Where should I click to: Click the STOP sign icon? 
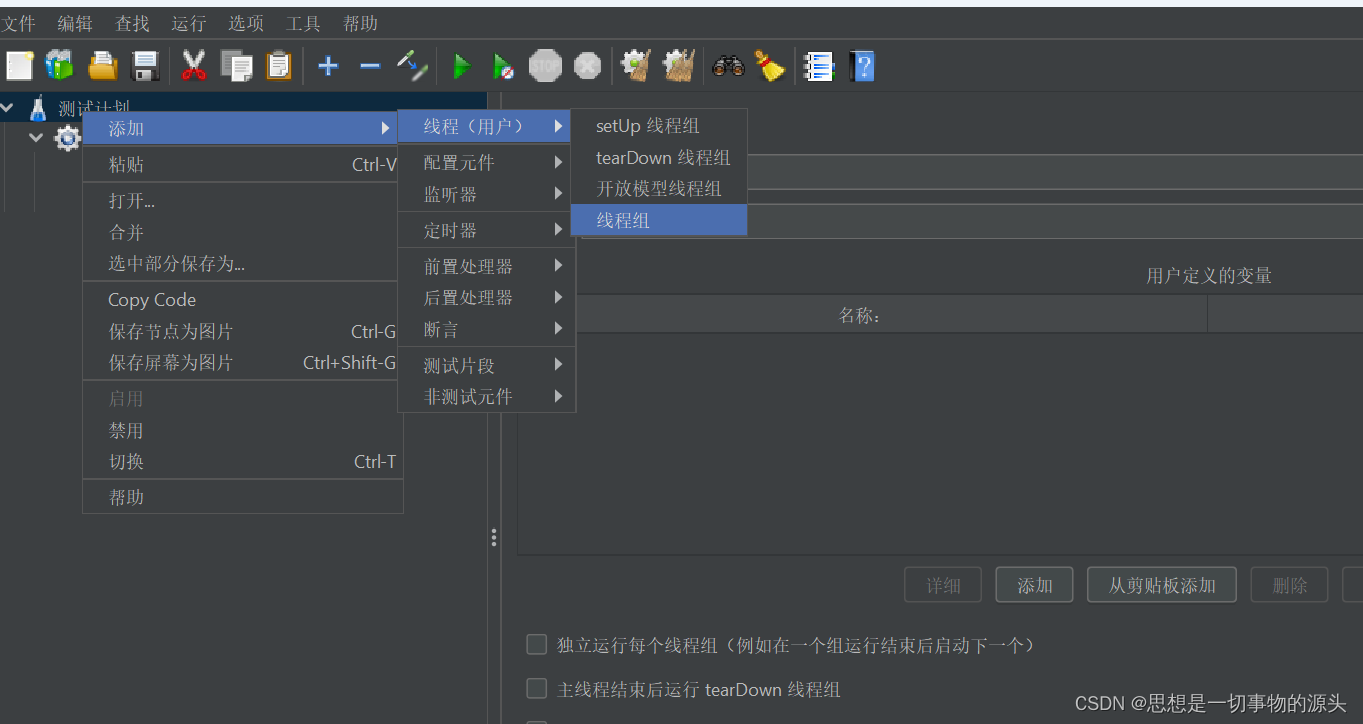[545, 66]
